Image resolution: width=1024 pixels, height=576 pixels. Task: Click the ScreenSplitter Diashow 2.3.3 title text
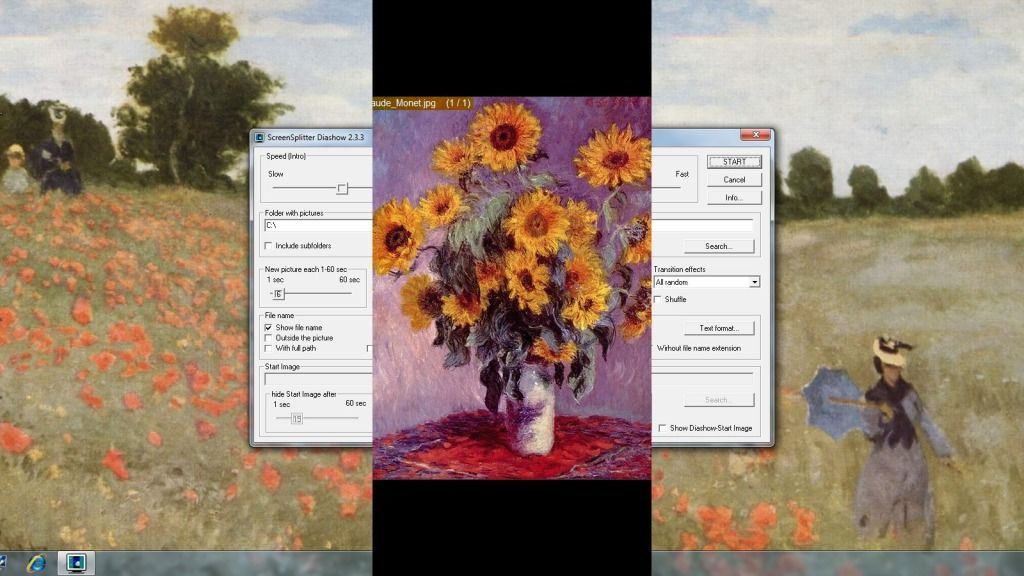(x=315, y=137)
